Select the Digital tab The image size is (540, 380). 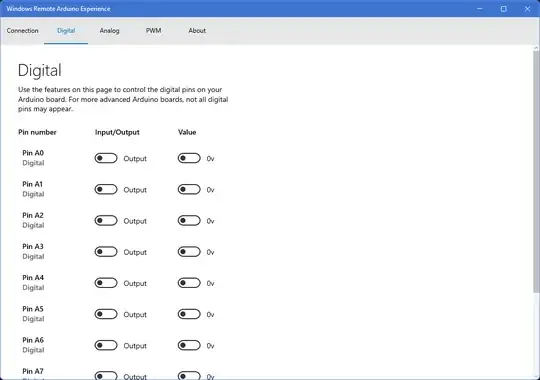pos(66,31)
